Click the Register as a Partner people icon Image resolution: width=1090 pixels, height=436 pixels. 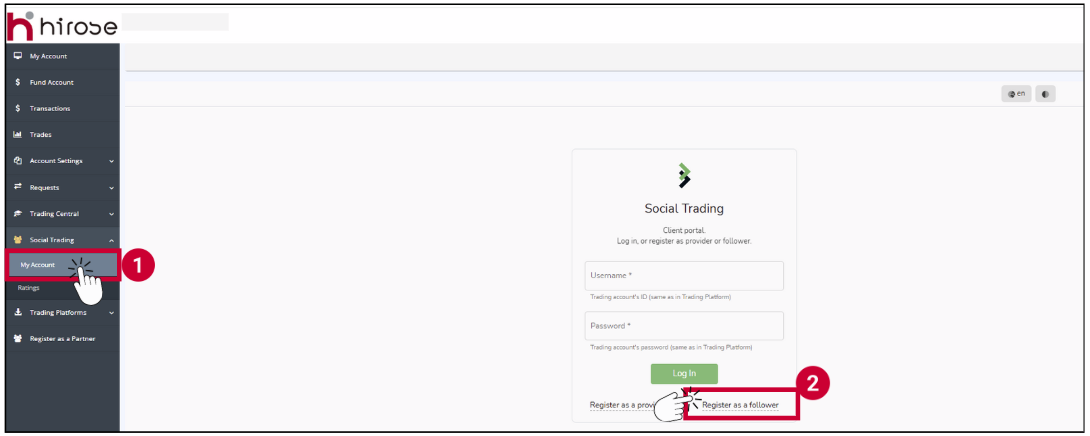click(x=18, y=338)
